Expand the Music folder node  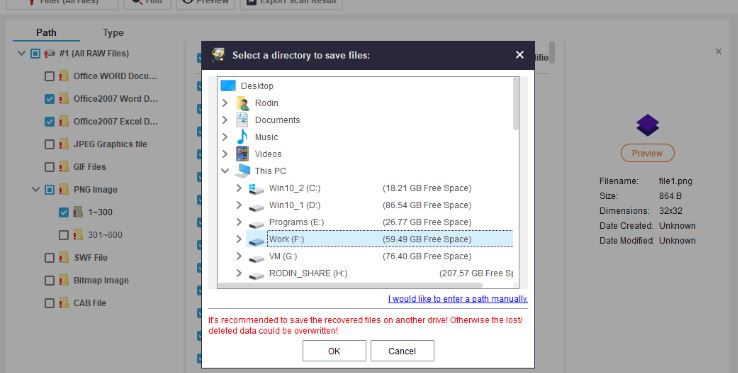click(225, 137)
